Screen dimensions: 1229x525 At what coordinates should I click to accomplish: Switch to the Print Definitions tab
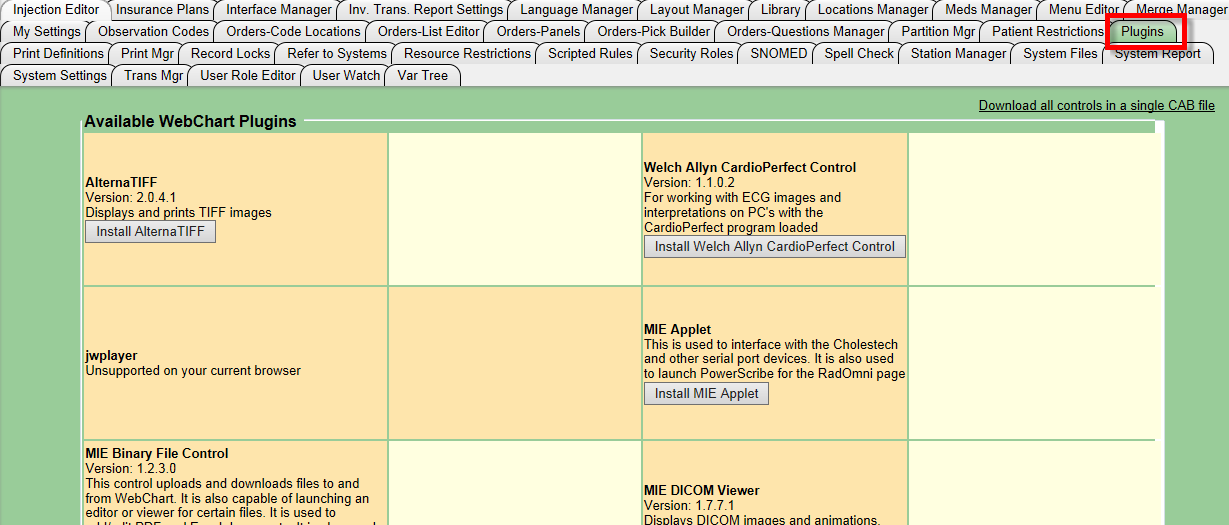pyautogui.click(x=58, y=53)
